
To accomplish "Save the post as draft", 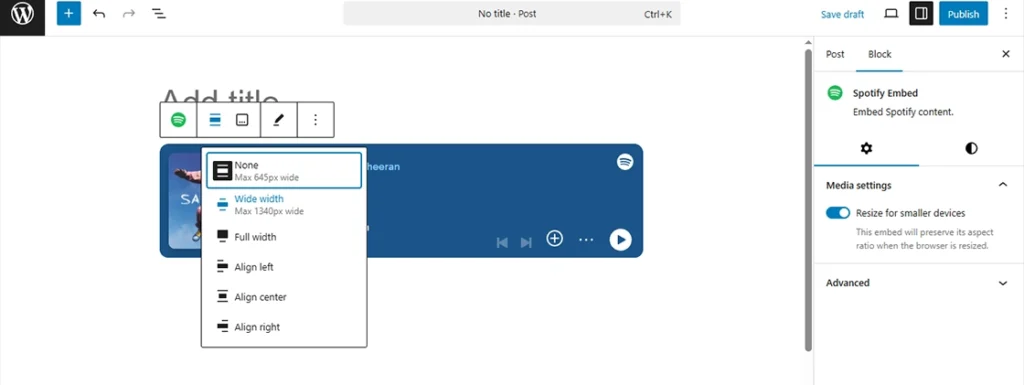I will tap(842, 14).
